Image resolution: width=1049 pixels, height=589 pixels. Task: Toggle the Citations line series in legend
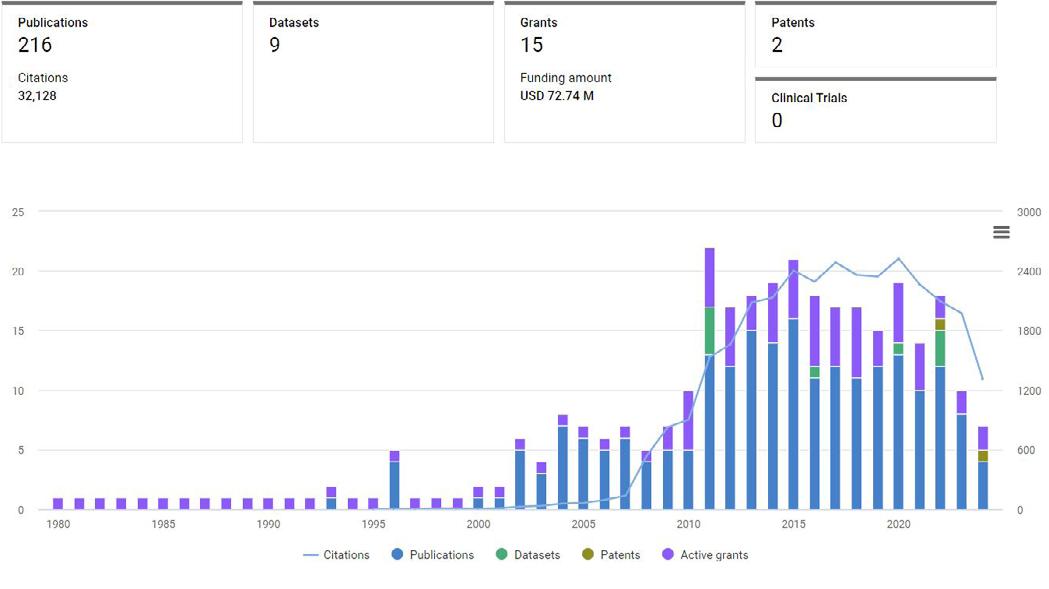(346, 555)
